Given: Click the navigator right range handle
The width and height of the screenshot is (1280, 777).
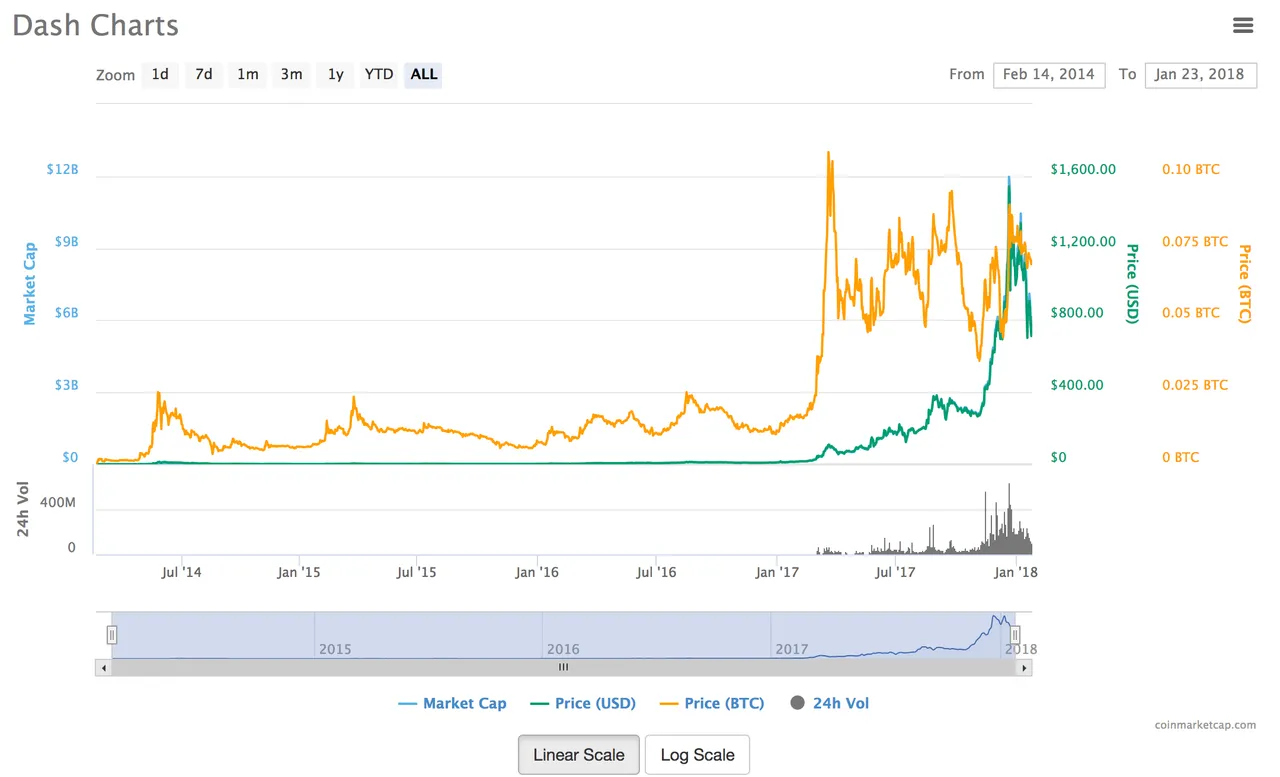Looking at the screenshot, I should pyautogui.click(x=1015, y=634).
